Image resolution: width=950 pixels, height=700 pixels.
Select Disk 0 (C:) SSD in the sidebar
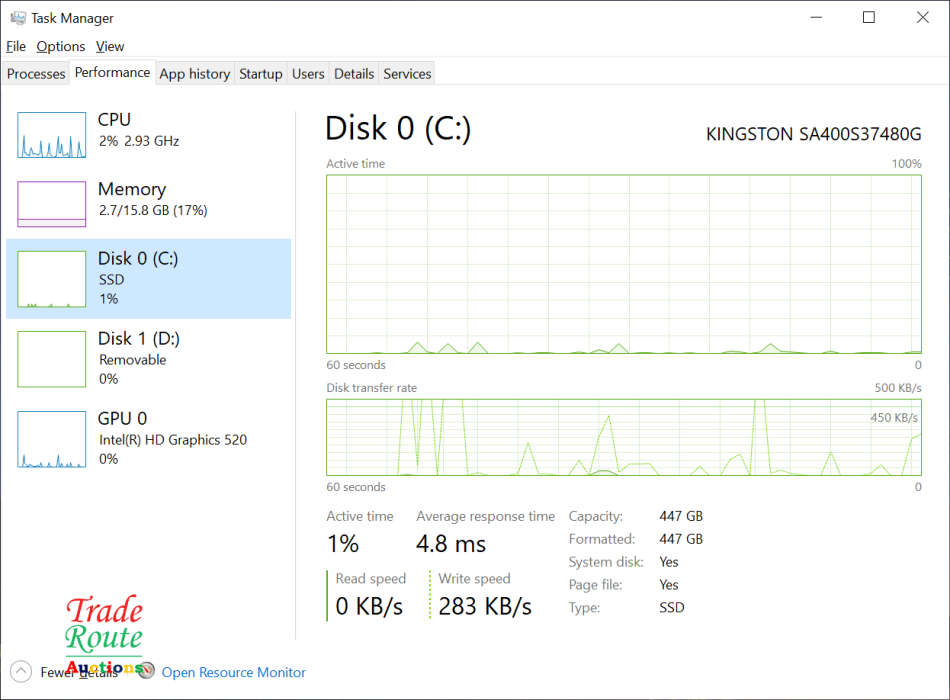148,279
